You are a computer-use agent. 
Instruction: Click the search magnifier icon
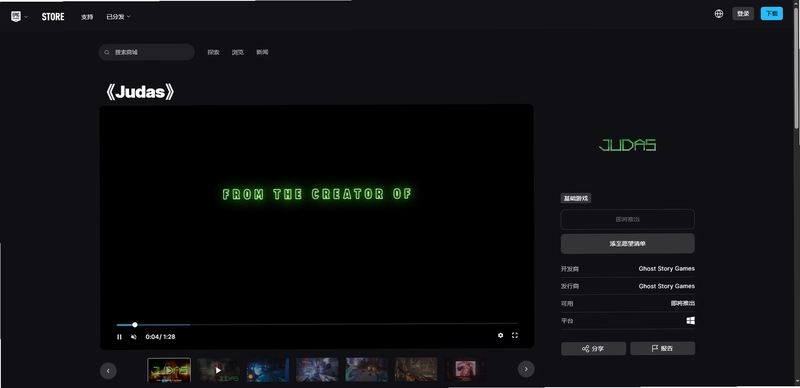pos(107,52)
